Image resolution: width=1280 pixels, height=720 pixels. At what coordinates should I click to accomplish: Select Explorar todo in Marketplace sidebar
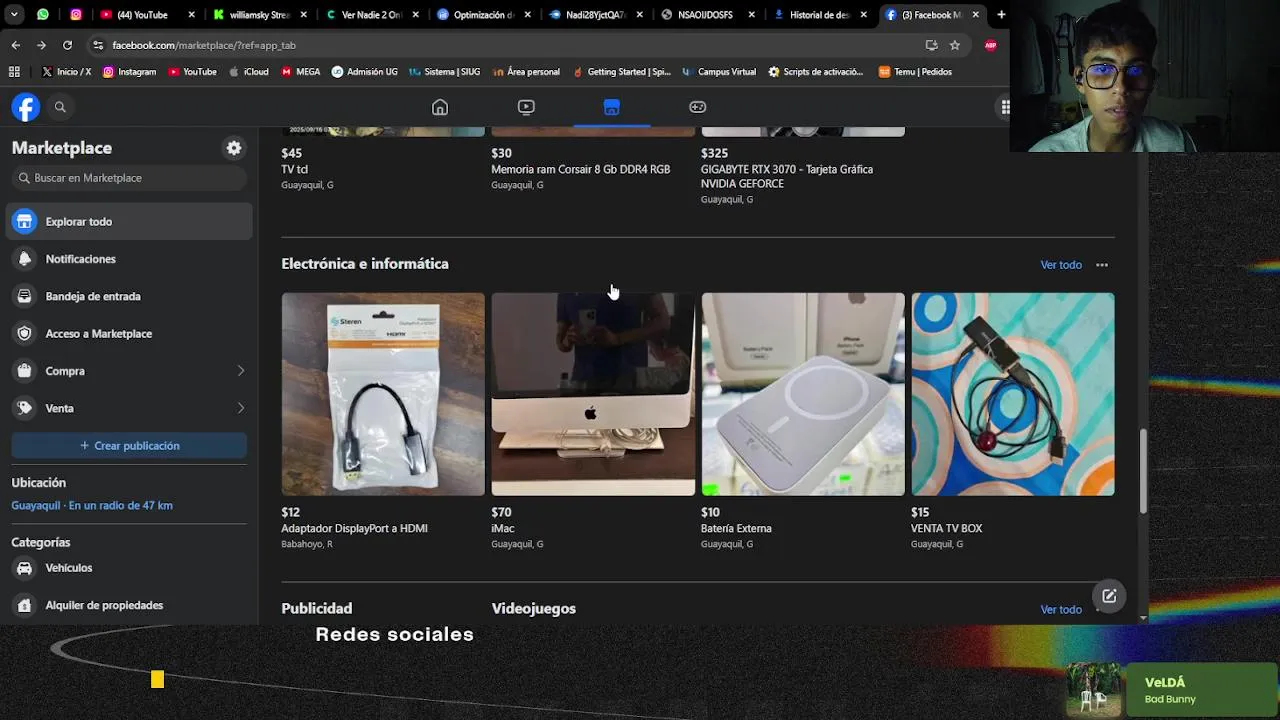coord(129,222)
